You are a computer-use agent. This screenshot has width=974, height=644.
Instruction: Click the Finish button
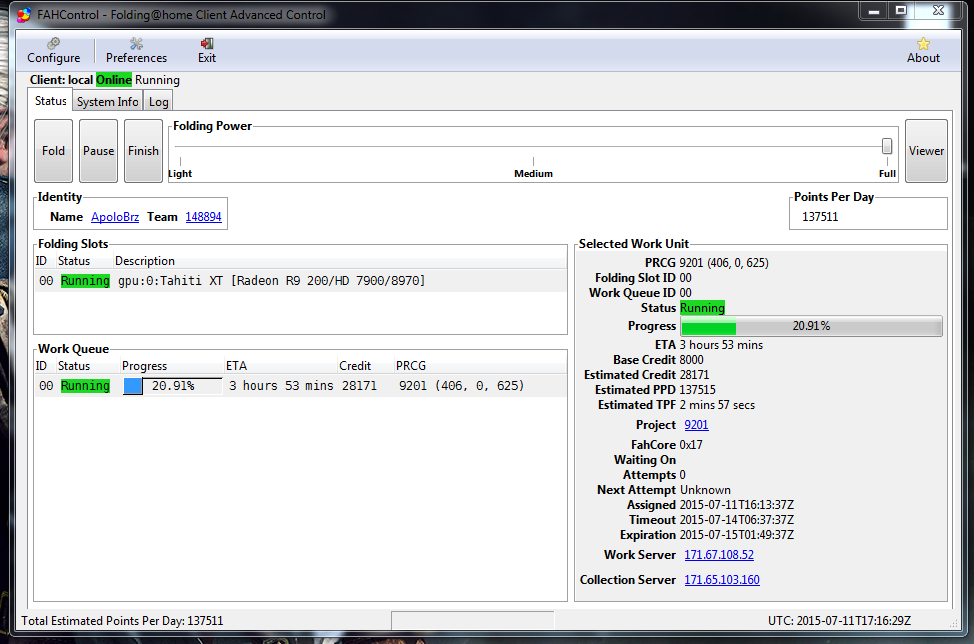pos(143,151)
